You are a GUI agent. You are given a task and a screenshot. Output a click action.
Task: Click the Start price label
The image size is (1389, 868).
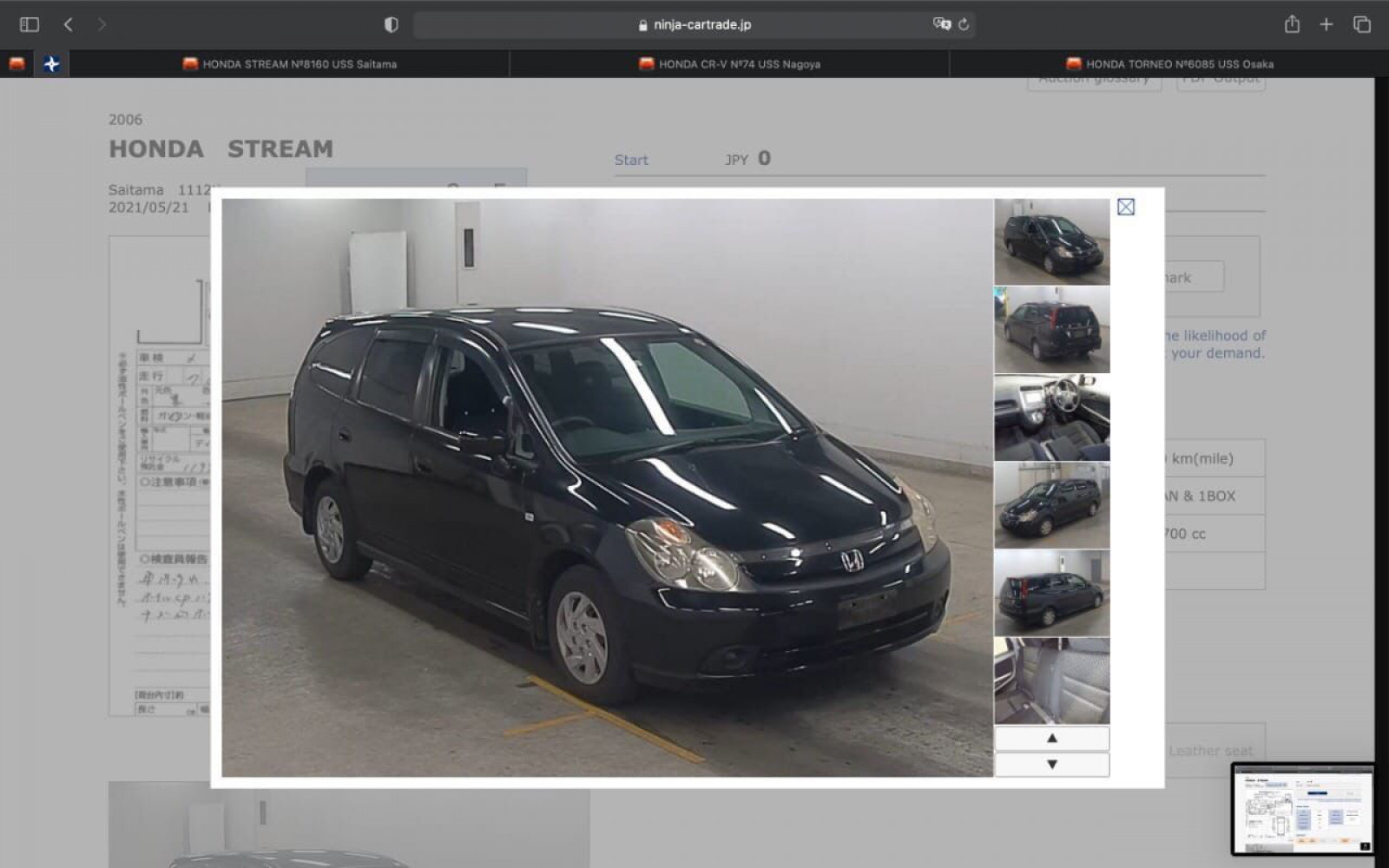click(x=631, y=160)
